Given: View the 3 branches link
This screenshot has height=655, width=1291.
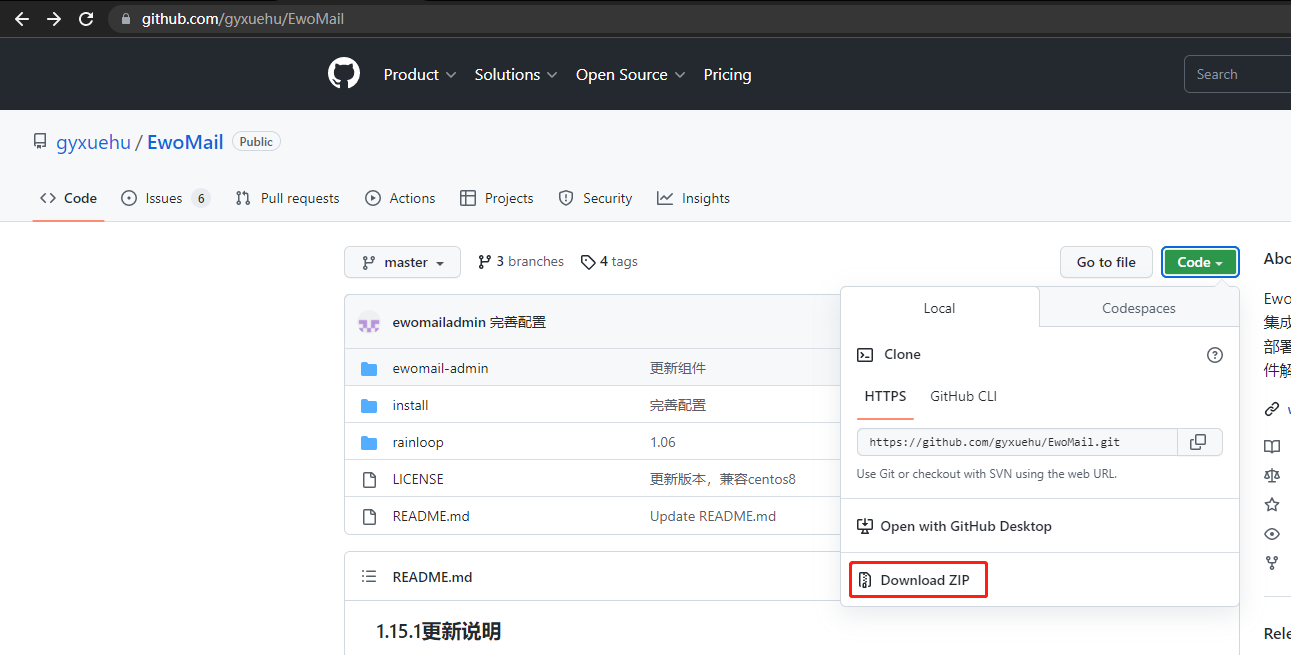Looking at the screenshot, I should (x=521, y=262).
